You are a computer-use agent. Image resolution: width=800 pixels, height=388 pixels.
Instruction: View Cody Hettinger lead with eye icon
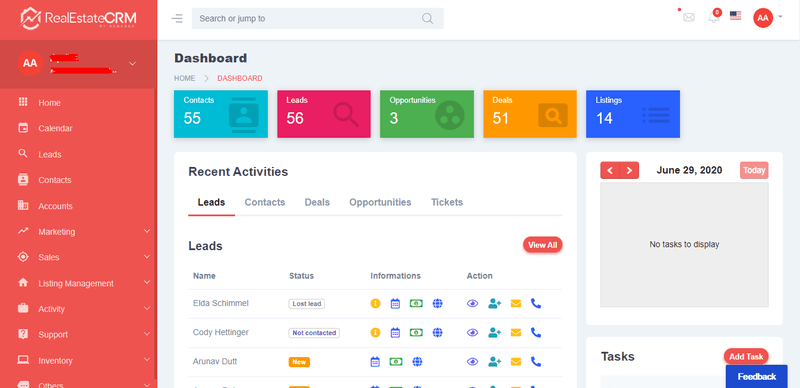click(x=472, y=332)
